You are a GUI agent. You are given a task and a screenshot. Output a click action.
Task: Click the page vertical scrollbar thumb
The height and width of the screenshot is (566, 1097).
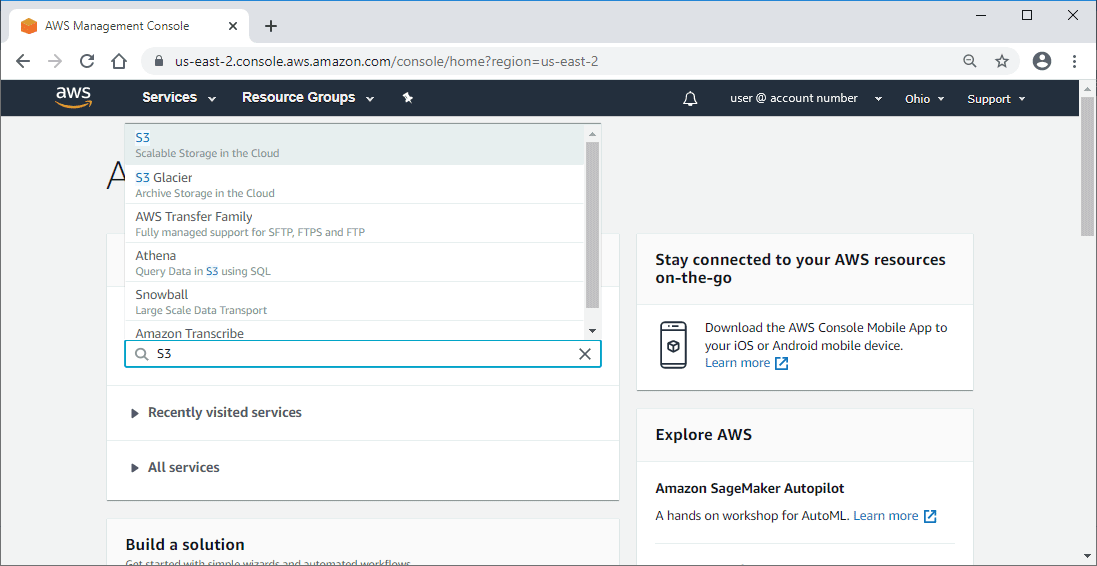tap(1088, 166)
